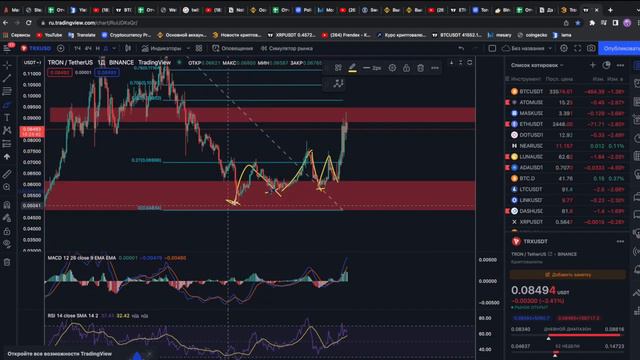This screenshot has width=640, height=360.
Task: Launch Симулятор рынка replay
Action: [x=287, y=48]
